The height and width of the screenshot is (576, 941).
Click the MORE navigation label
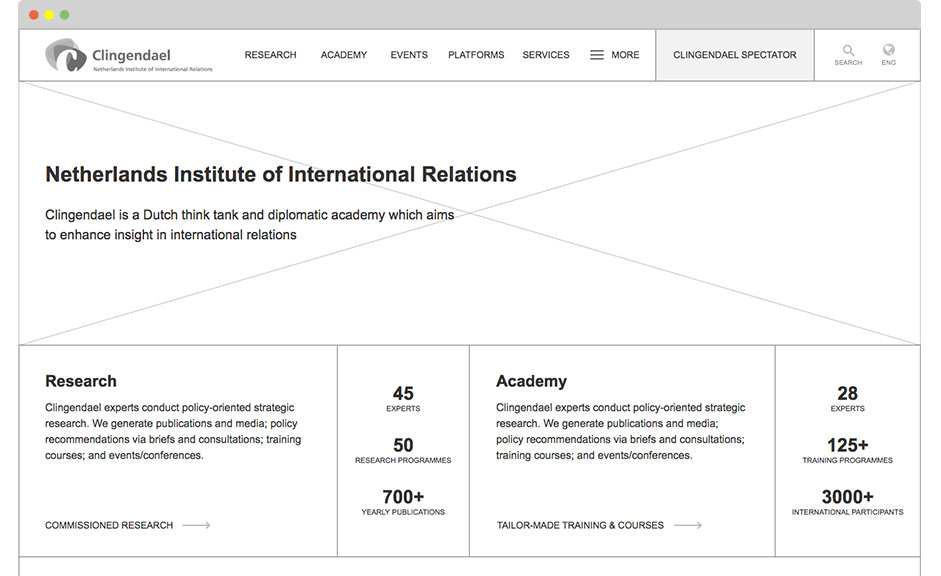pyautogui.click(x=625, y=55)
